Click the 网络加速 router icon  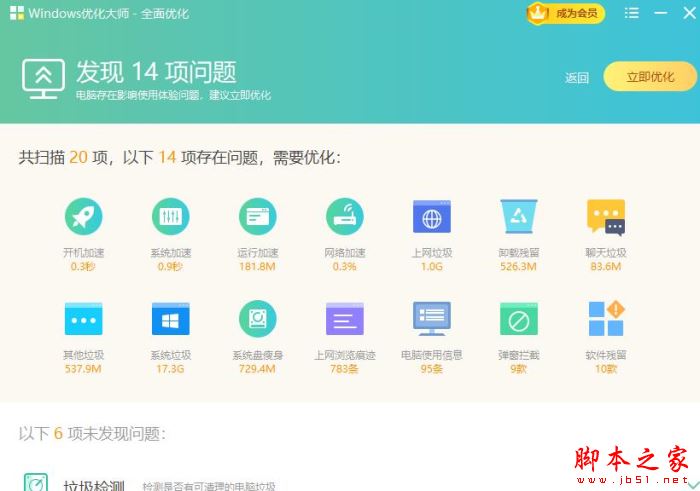tap(345, 216)
